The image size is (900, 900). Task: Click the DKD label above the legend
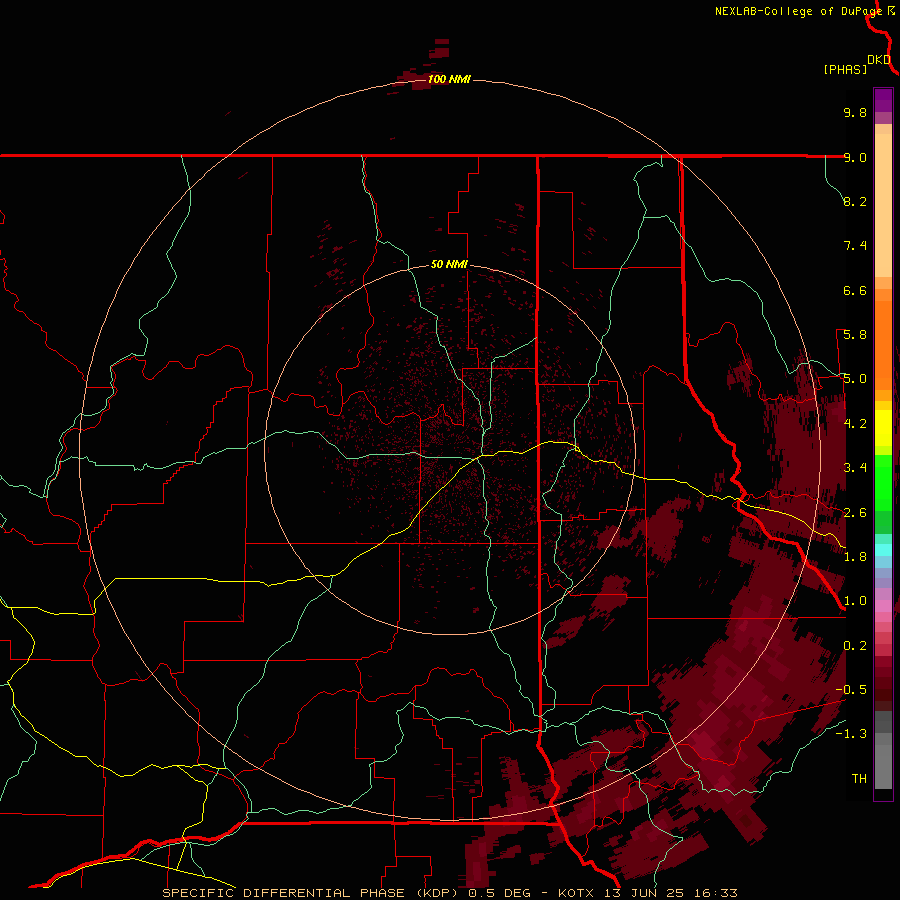pyautogui.click(x=879, y=59)
